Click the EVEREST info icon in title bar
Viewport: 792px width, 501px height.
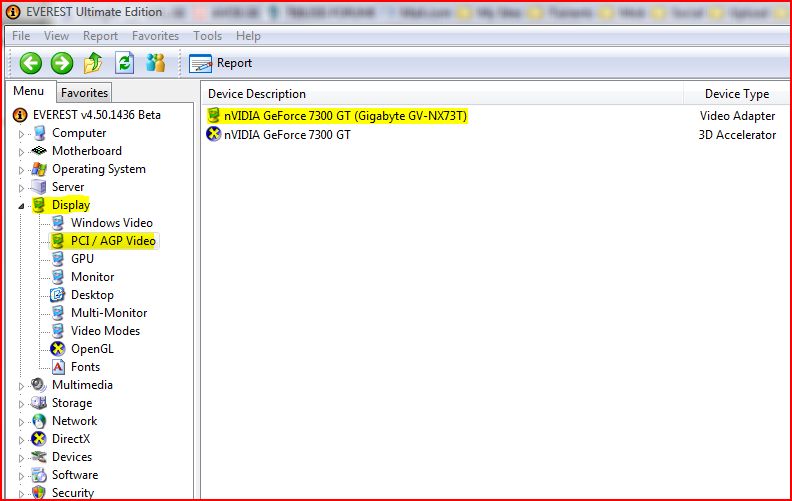[13, 12]
